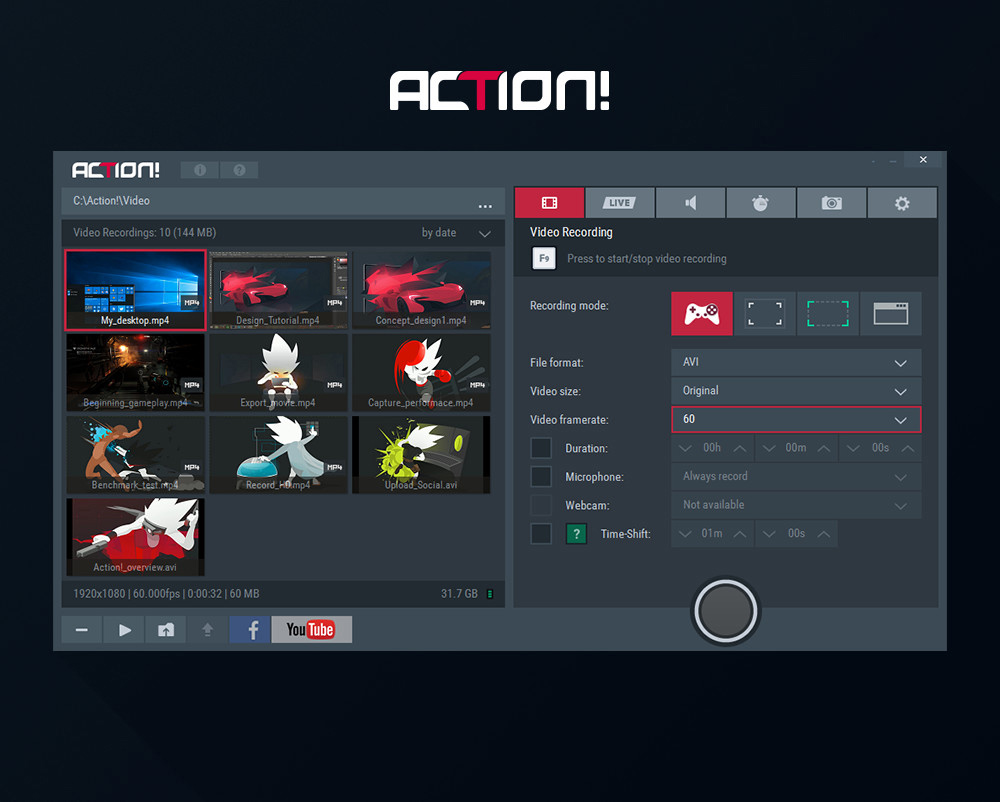
Task: Open the settings gear tab
Action: 902,203
